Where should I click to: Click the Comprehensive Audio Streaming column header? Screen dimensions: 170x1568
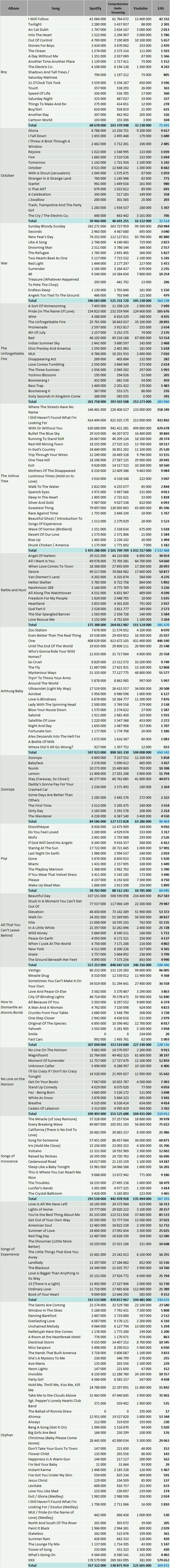[x=119, y=8]
